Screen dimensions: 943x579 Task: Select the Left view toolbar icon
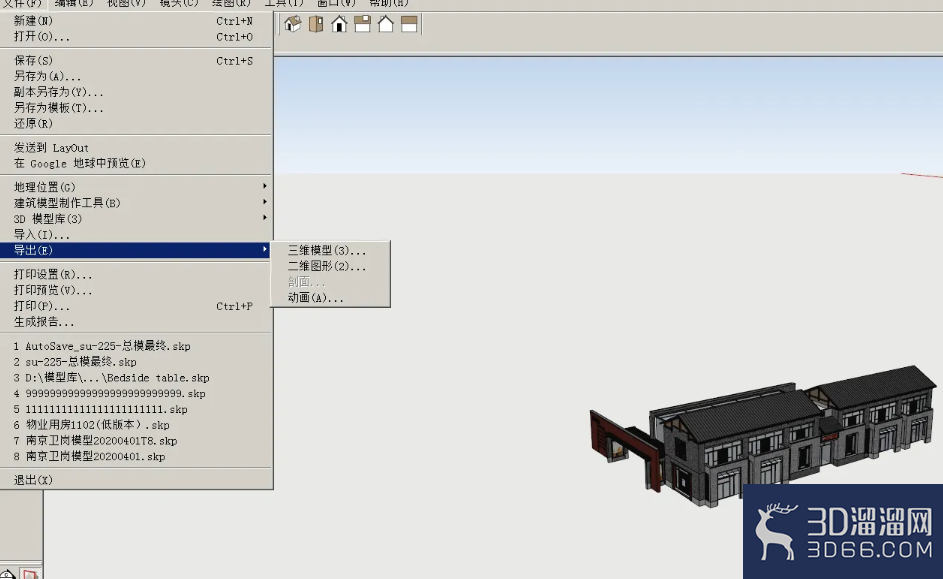(409, 24)
